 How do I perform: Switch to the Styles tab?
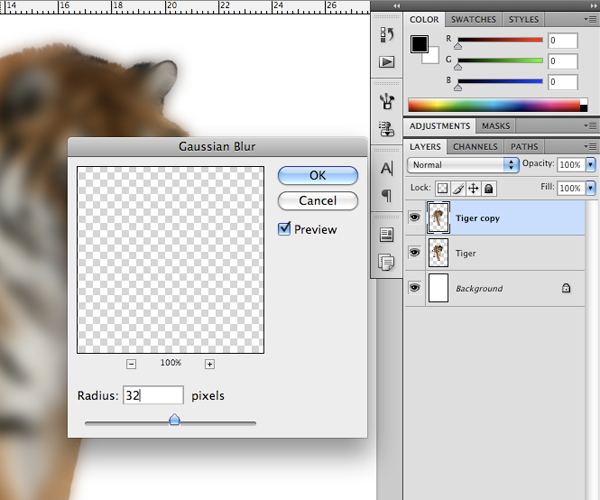click(x=523, y=20)
